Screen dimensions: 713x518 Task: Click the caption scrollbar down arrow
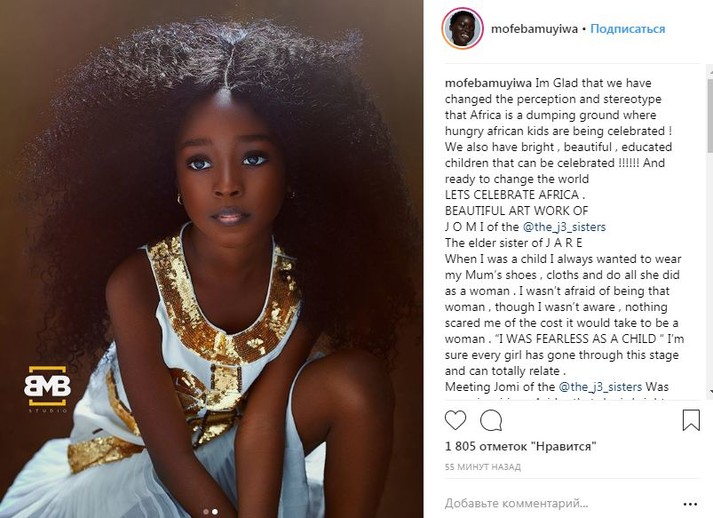pyautogui.click(x=710, y=392)
